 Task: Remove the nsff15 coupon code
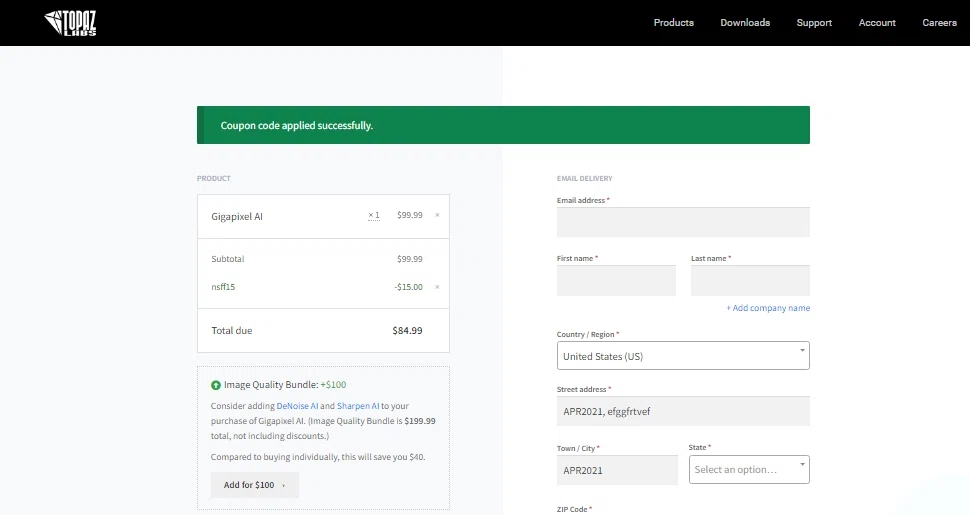coord(437,287)
